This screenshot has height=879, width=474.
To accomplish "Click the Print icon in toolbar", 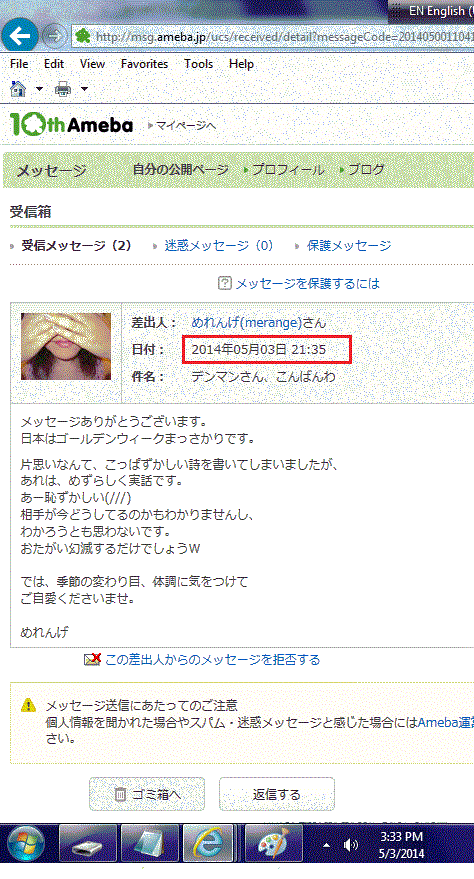I will (63, 89).
